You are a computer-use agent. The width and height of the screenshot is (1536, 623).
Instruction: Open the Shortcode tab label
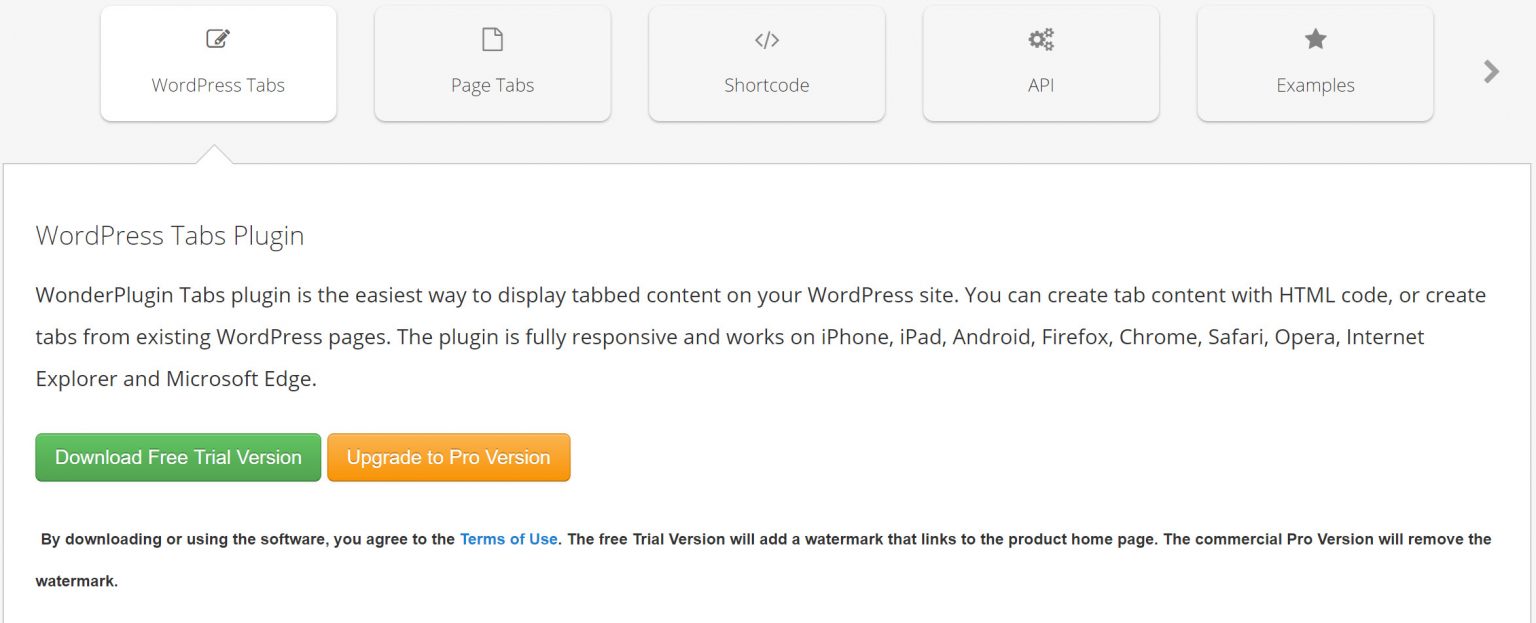point(766,85)
